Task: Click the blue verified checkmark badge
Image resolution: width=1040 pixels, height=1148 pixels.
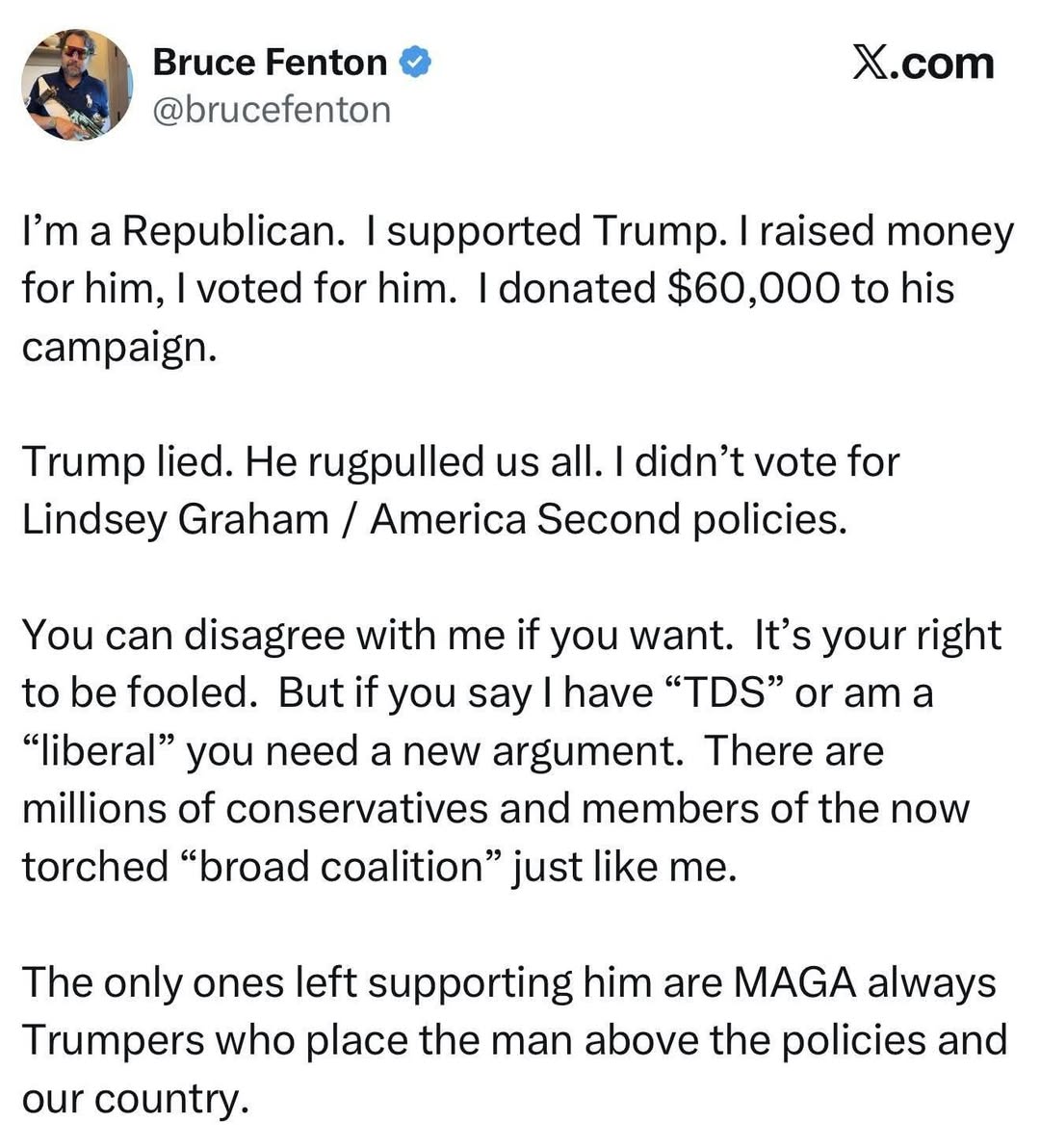Action: (x=416, y=63)
